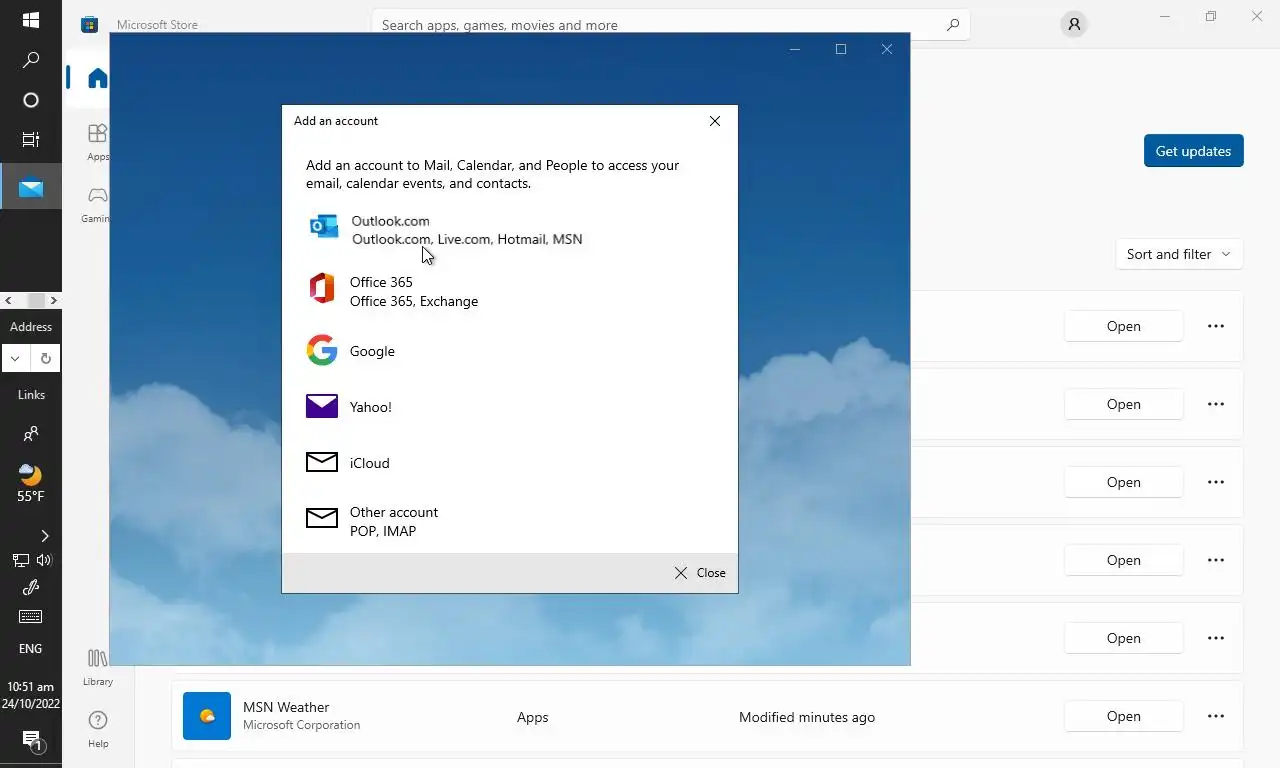1280x768 pixels.
Task: Open notification center icon
Action: [31, 741]
